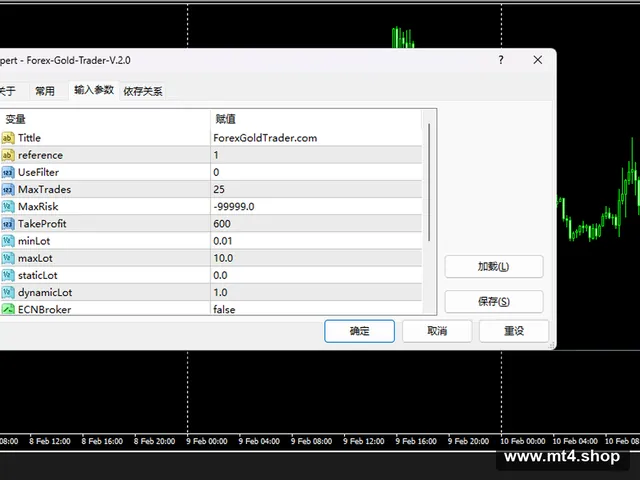Screen dimensions: 640x480
Task: Select the TakeProfit variable name
Action: [42, 224]
